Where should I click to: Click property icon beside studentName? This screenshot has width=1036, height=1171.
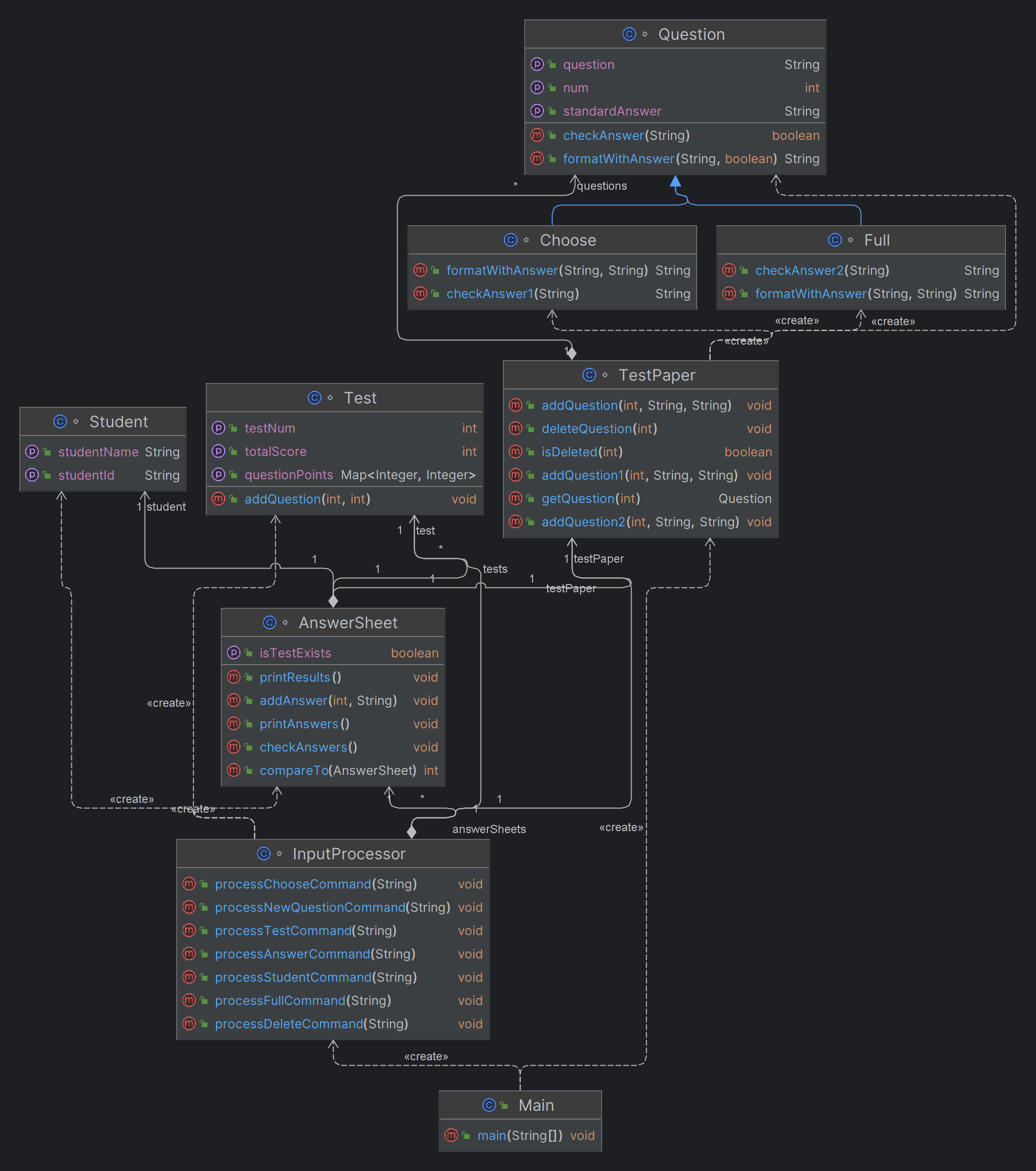pos(32,452)
